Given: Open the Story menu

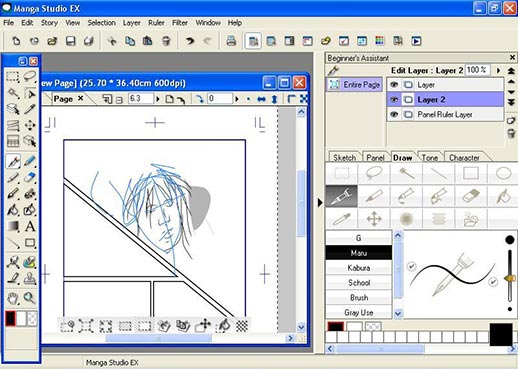Looking at the screenshot, I should [x=49, y=23].
